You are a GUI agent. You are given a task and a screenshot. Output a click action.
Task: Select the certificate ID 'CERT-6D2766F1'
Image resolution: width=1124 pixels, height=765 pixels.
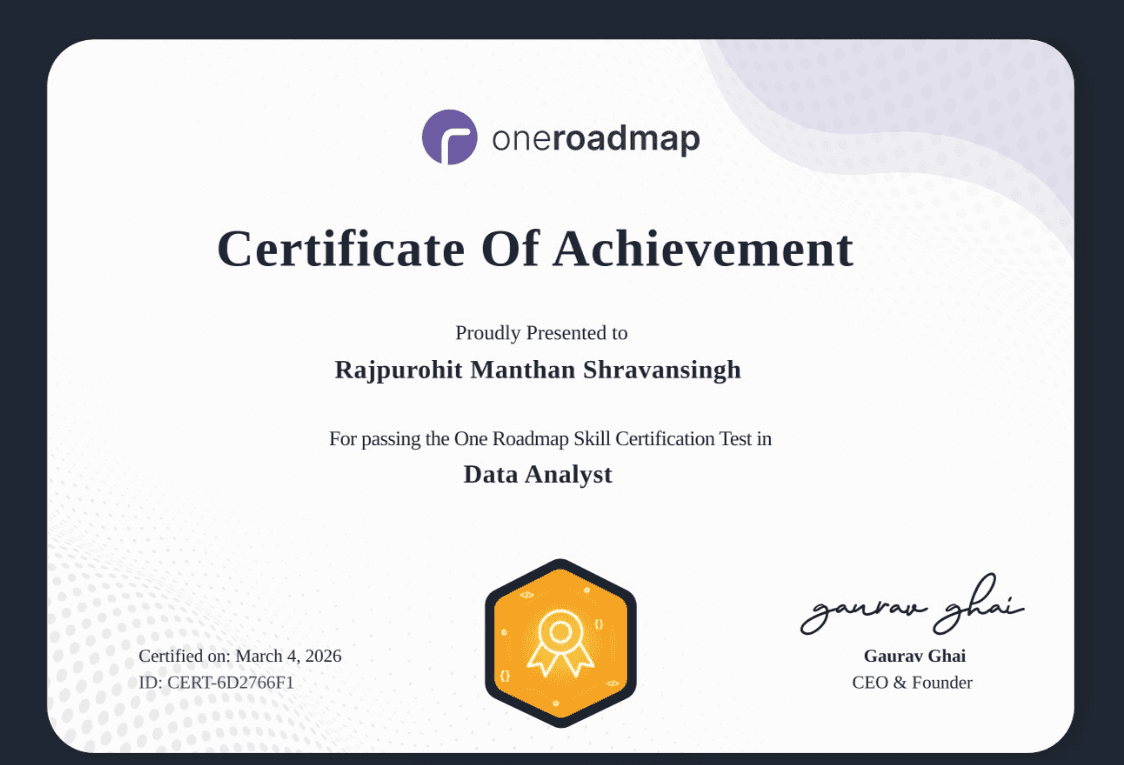pyautogui.click(x=230, y=683)
